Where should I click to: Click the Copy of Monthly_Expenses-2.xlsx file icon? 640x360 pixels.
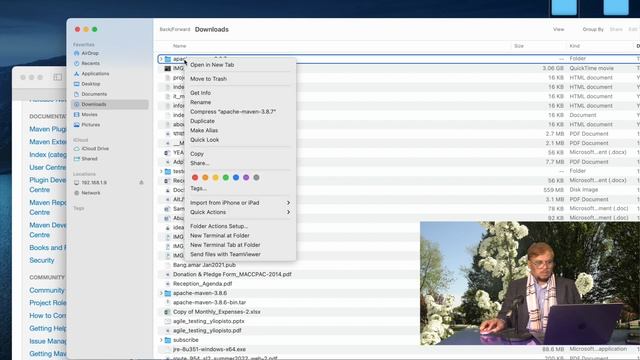167,312
